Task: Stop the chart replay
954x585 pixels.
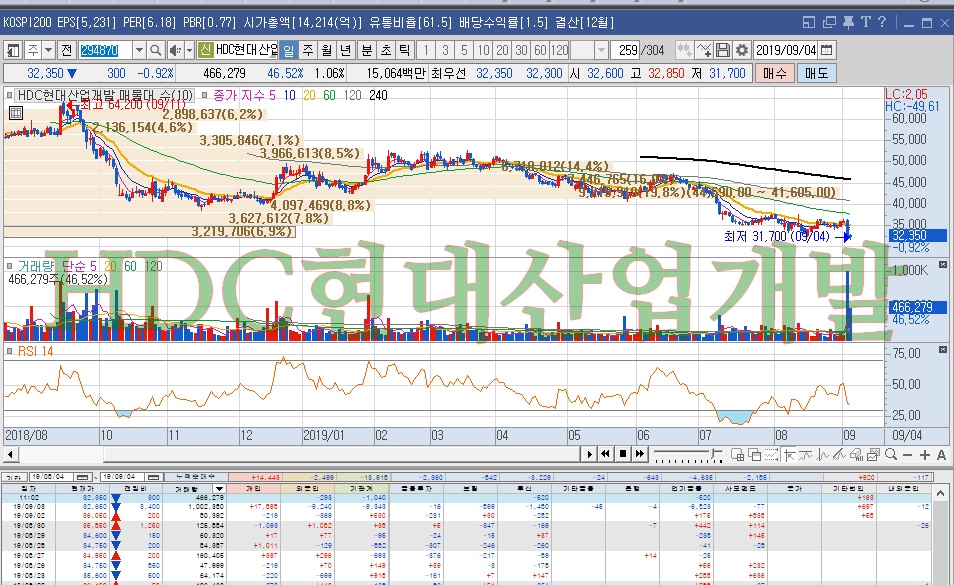Action: pyautogui.click(x=623, y=454)
